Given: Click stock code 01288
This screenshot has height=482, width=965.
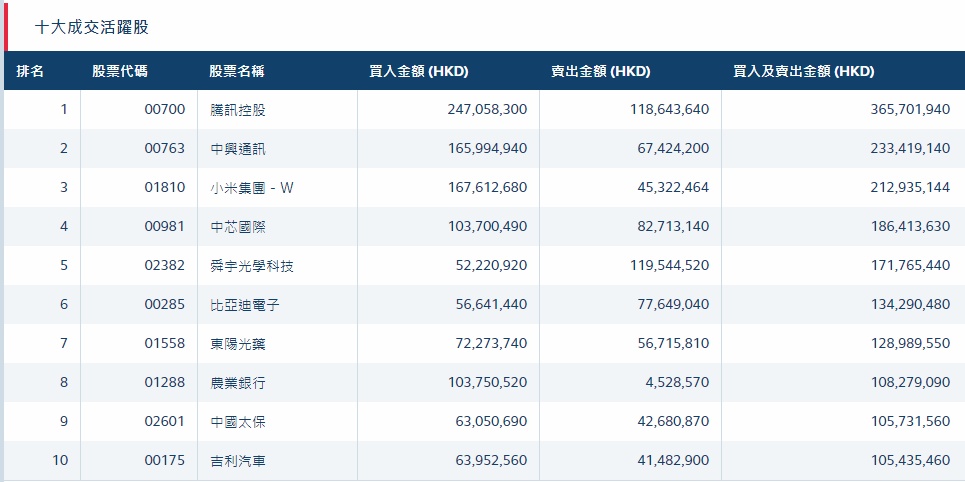Looking at the screenshot, I should click(x=165, y=383).
